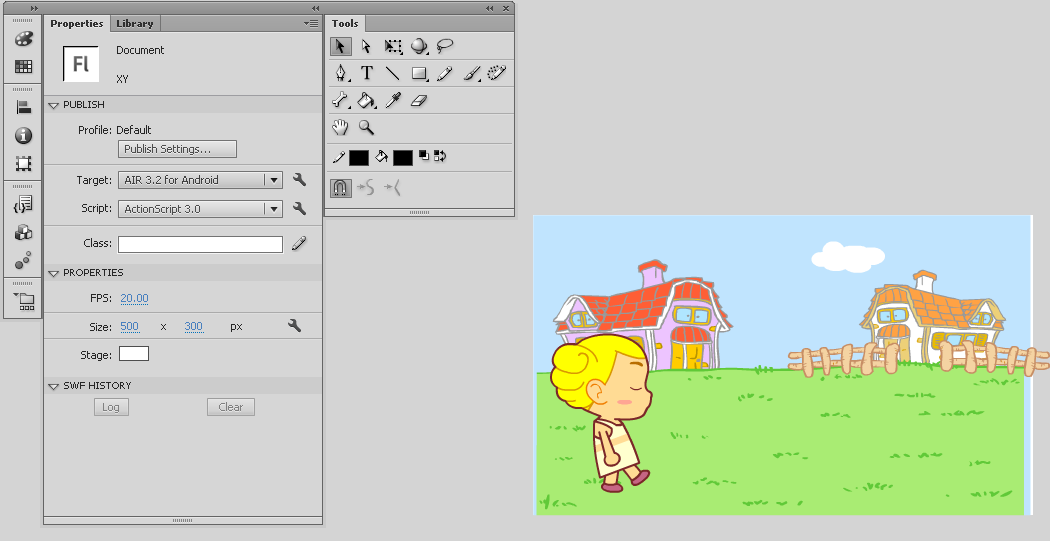Select the Eyedropper tool

393,100
